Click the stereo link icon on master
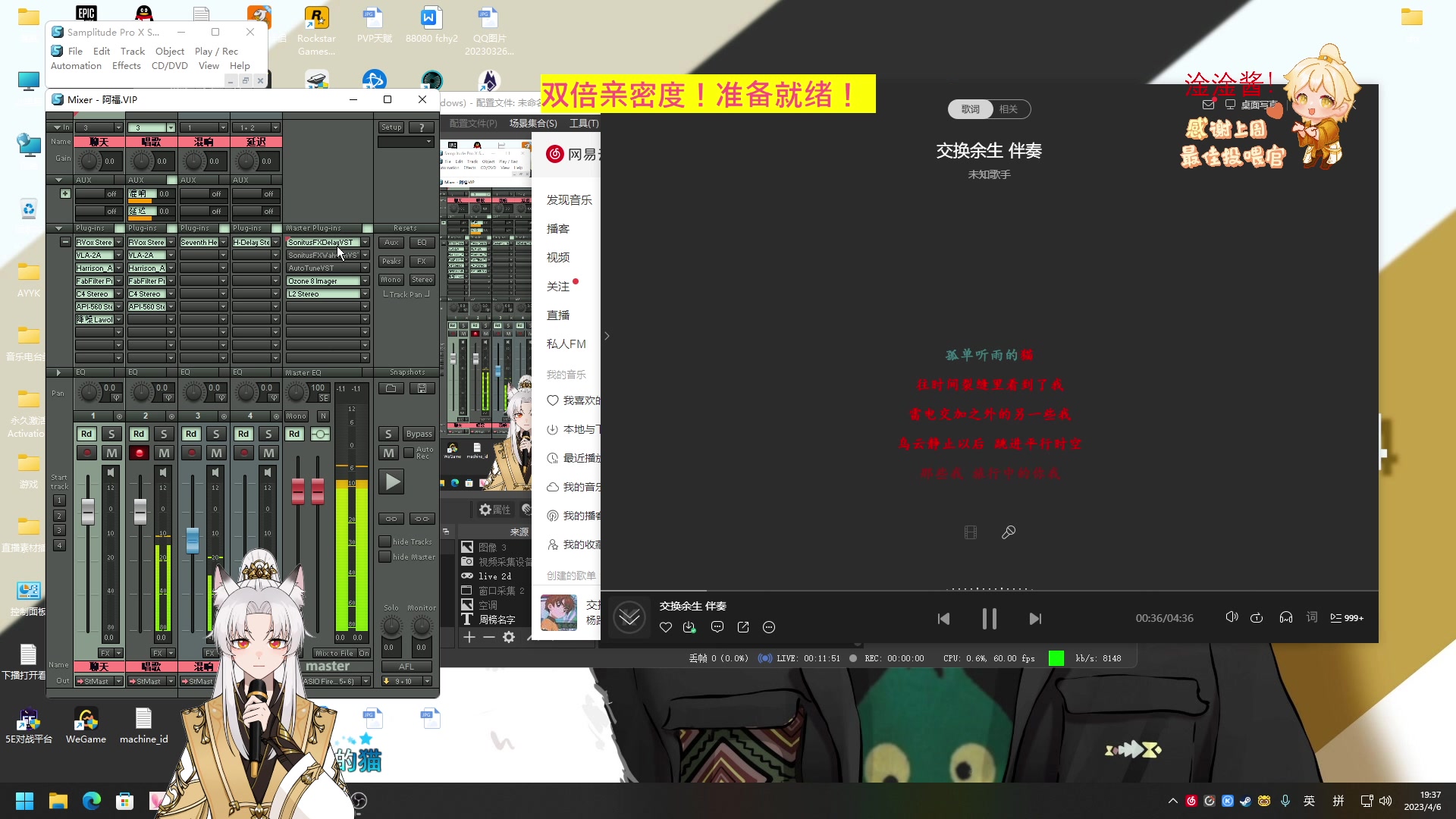Viewport: 1456px width, 819px height. [x=321, y=434]
